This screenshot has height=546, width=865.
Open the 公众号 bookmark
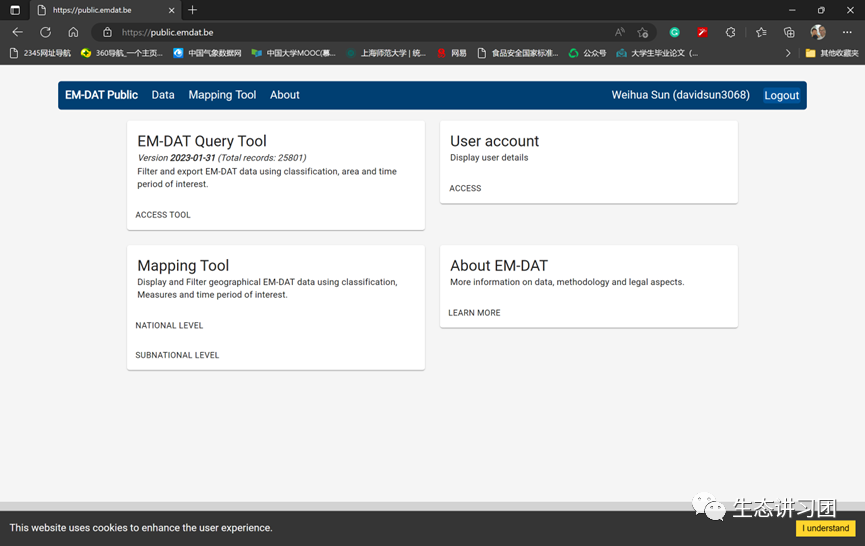[588, 53]
